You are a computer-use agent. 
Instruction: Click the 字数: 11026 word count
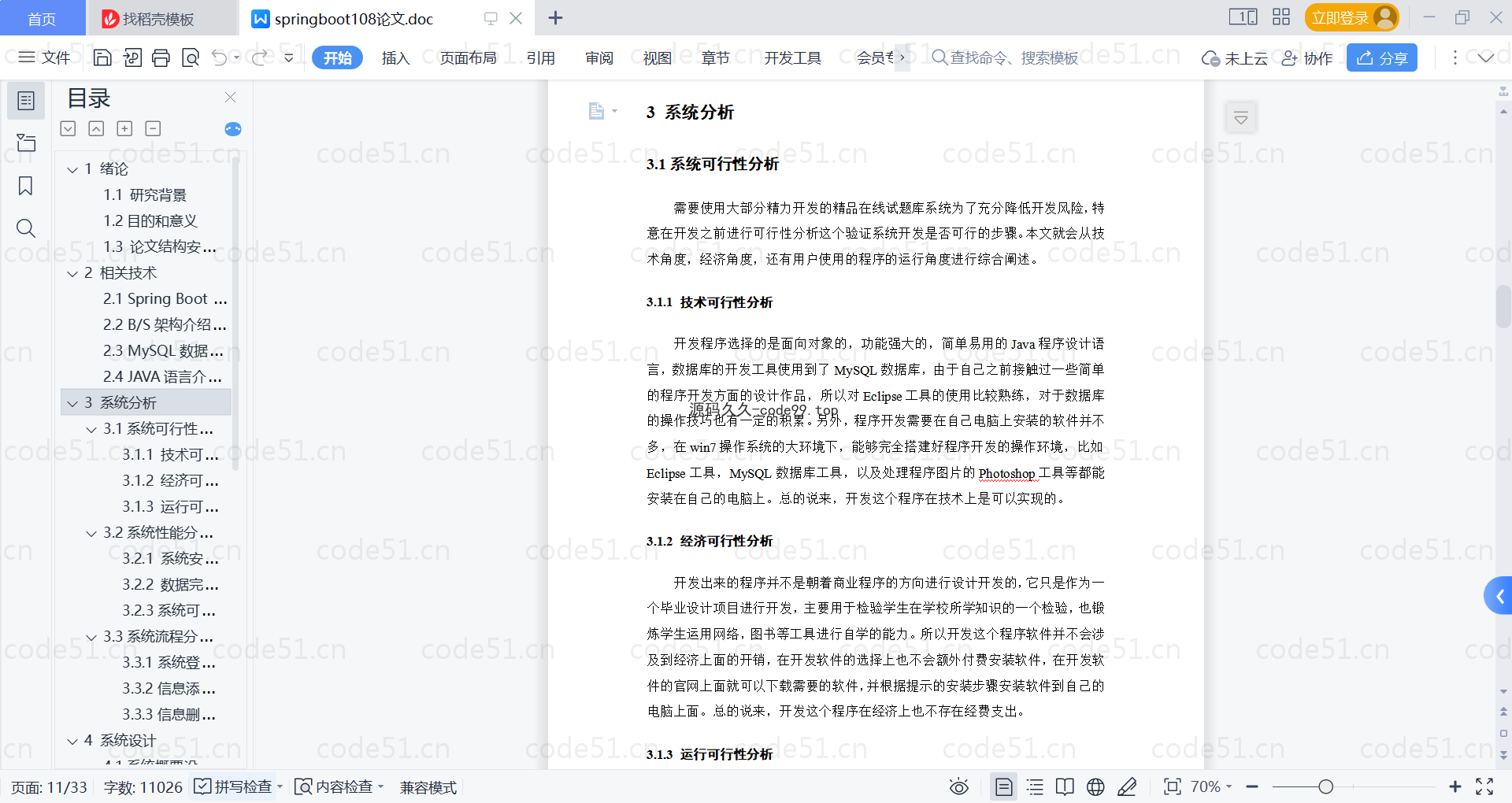click(143, 787)
